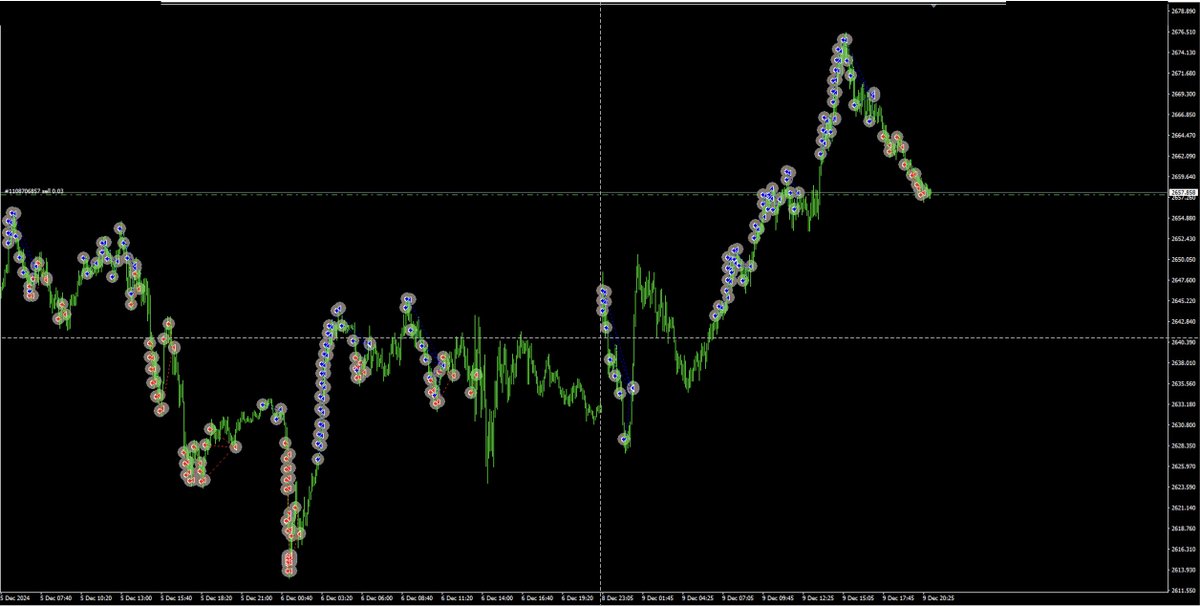Click the highlighted current price tag 2657.658
Viewport: 1200px width, 606px height.
coord(1183,191)
